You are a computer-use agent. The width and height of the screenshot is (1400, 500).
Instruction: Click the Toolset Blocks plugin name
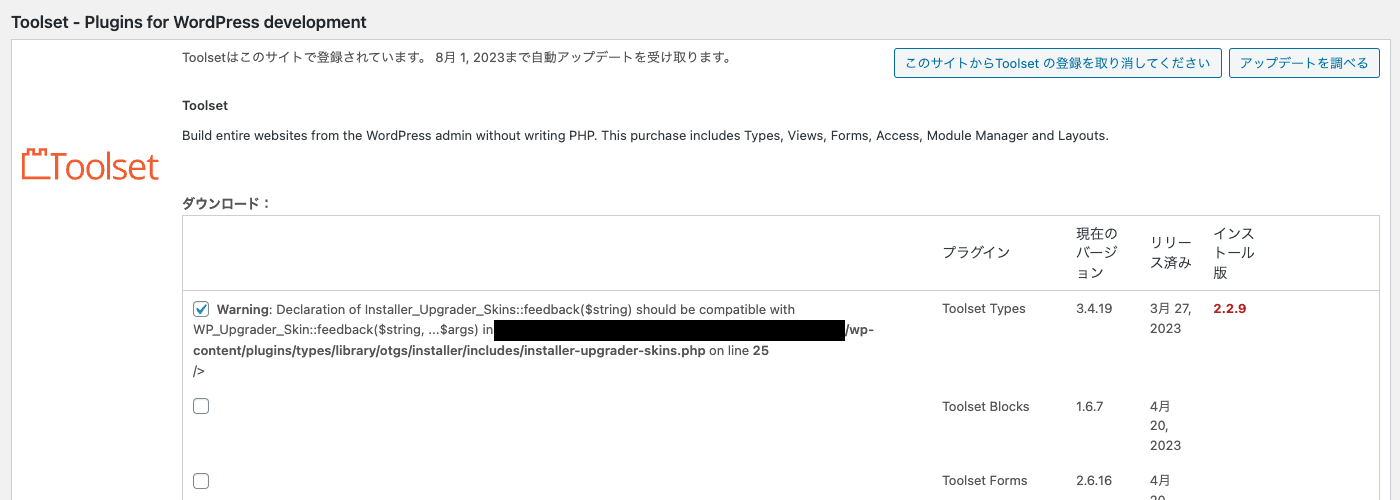pyautogui.click(x=986, y=407)
